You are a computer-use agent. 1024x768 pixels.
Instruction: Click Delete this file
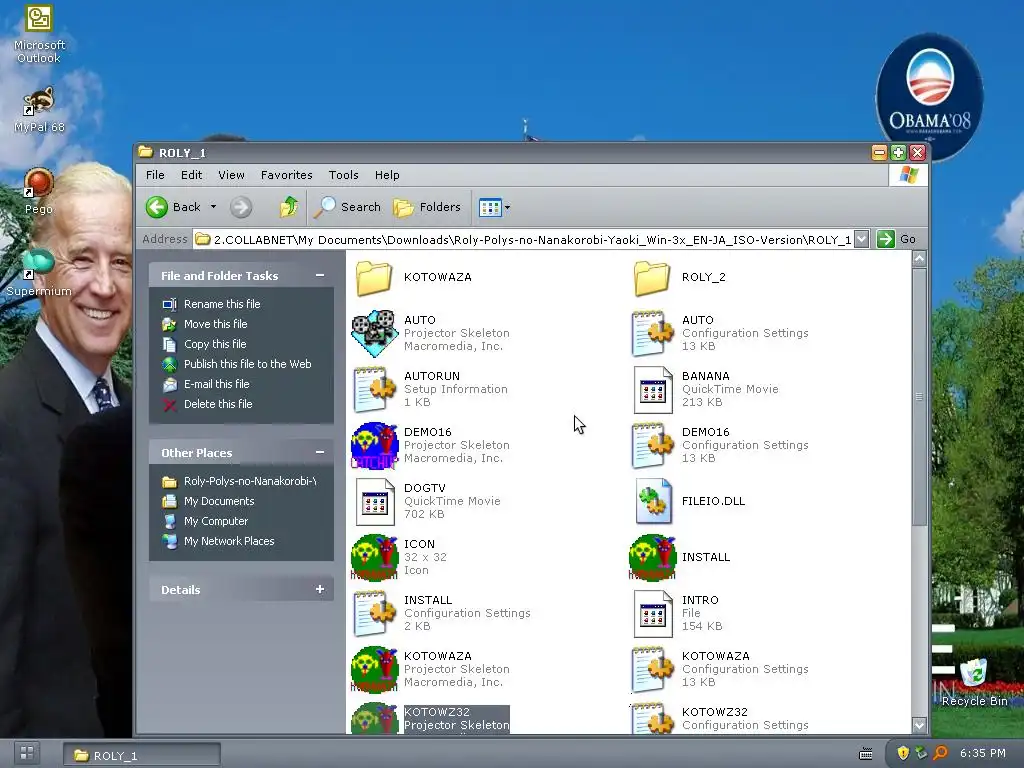pyautogui.click(x=218, y=404)
